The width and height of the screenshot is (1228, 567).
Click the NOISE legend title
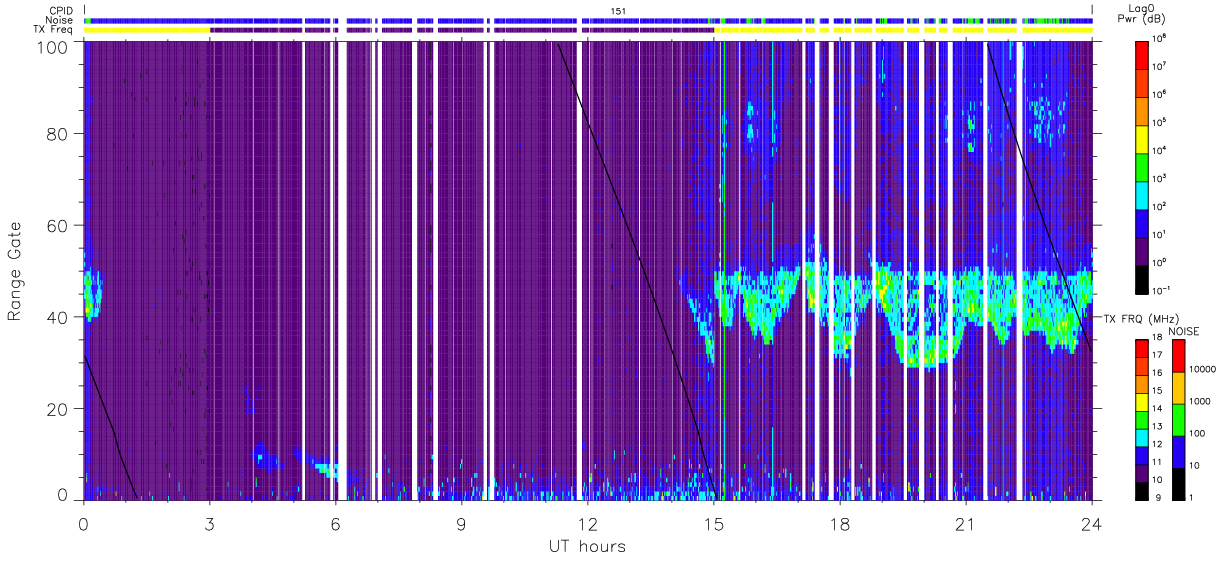(x=1183, y=330)
